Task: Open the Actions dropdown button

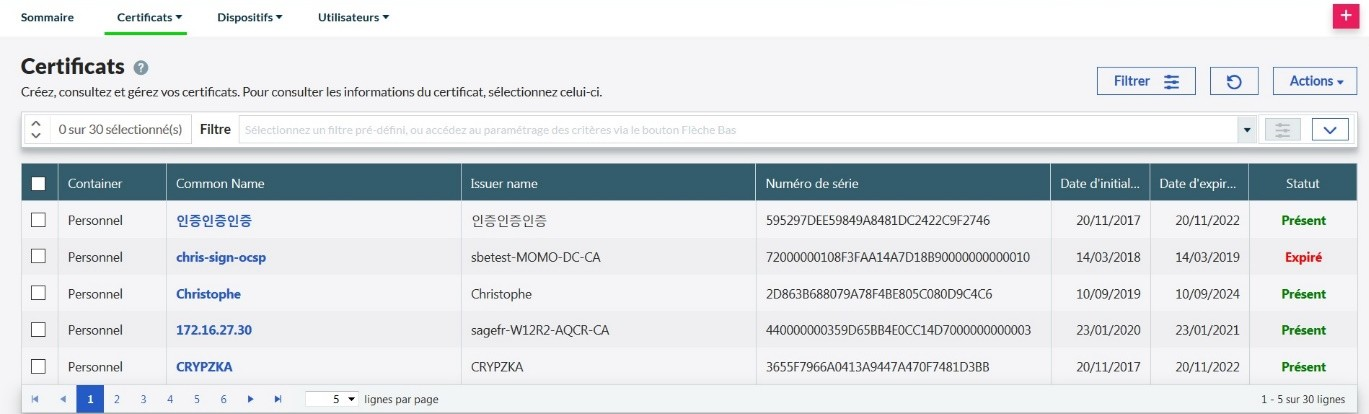Action: pyautogui.click(x=1314, y=81)
